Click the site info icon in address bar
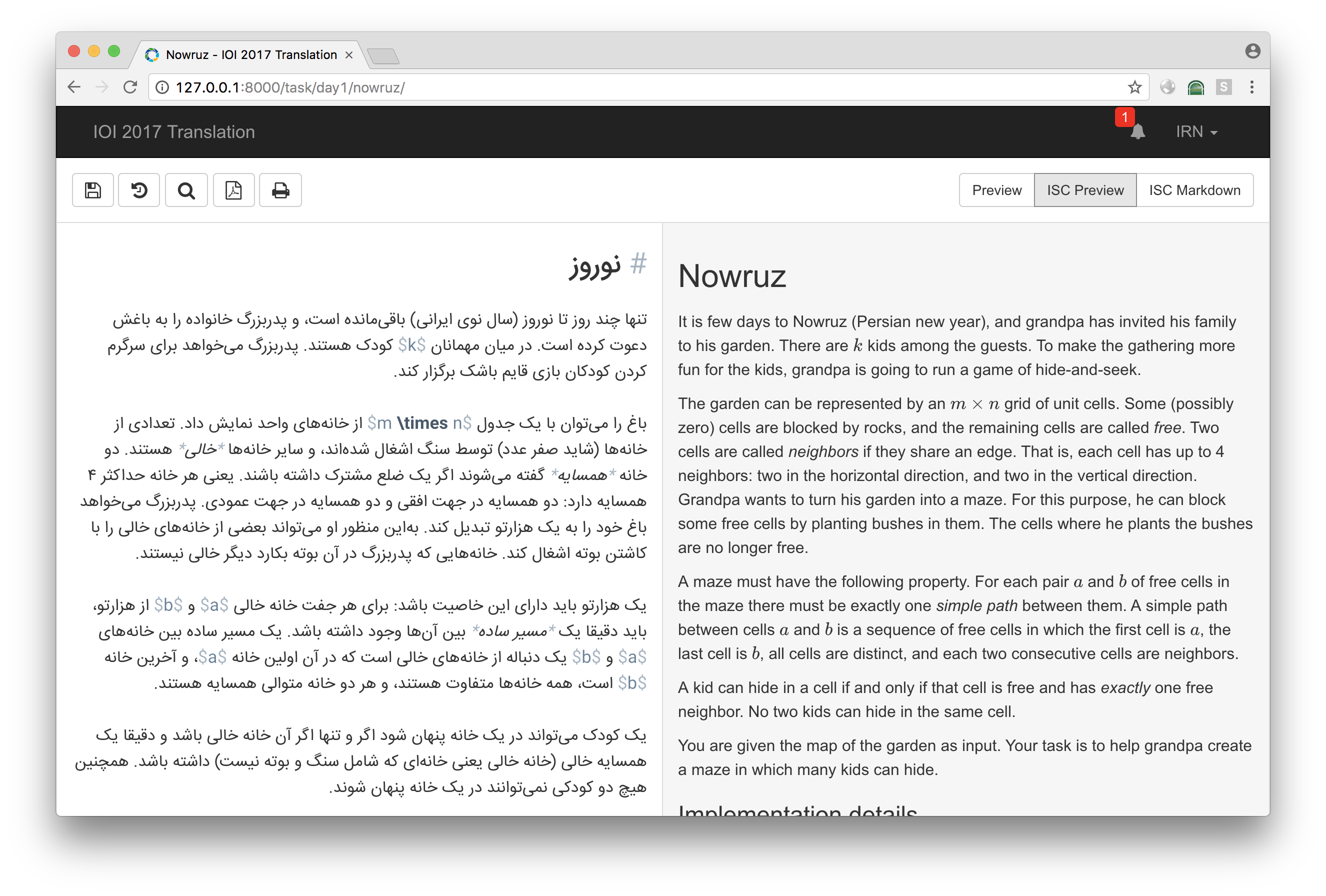 point(162,87)
